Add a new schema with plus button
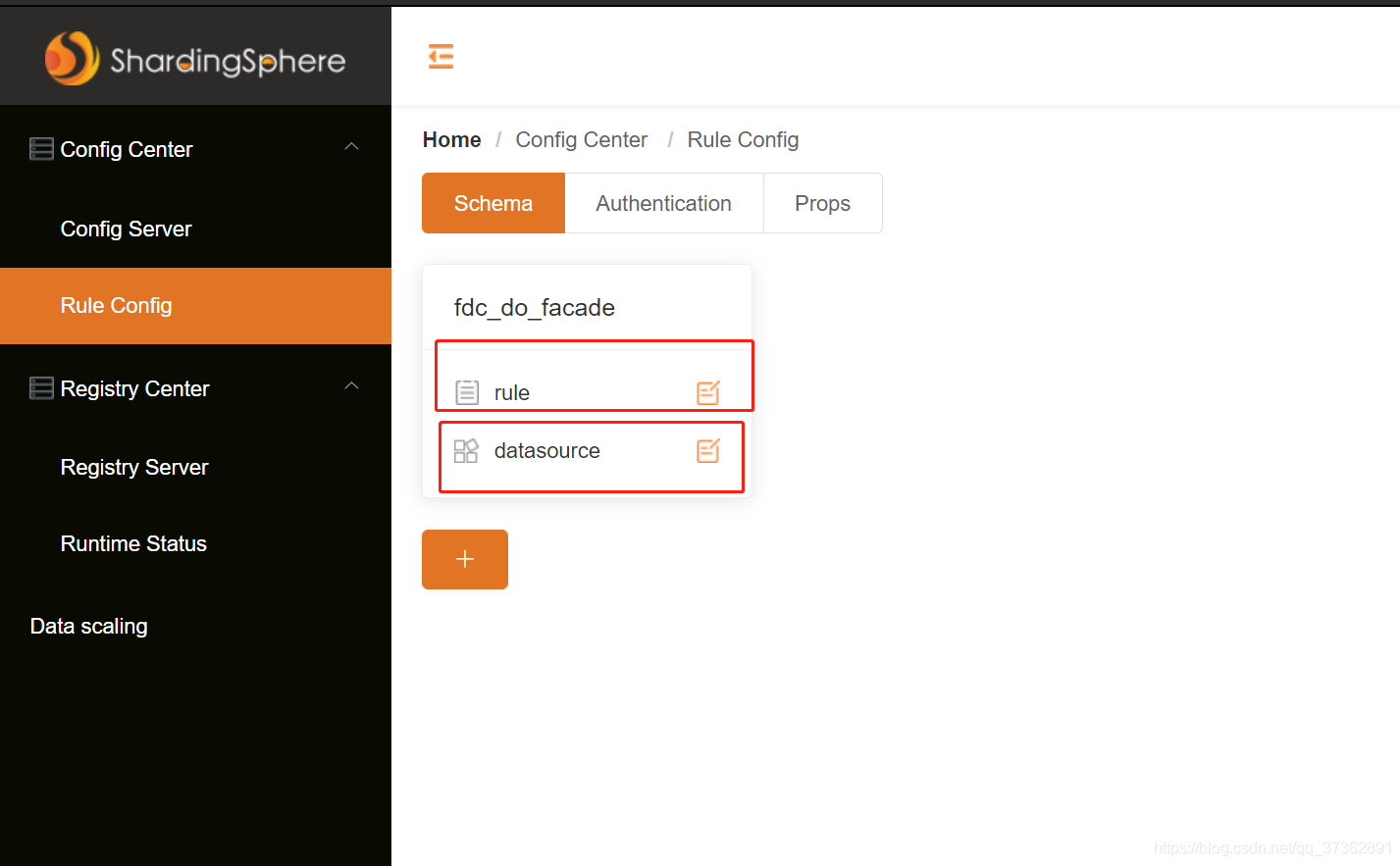 click(x=465, y=559)
